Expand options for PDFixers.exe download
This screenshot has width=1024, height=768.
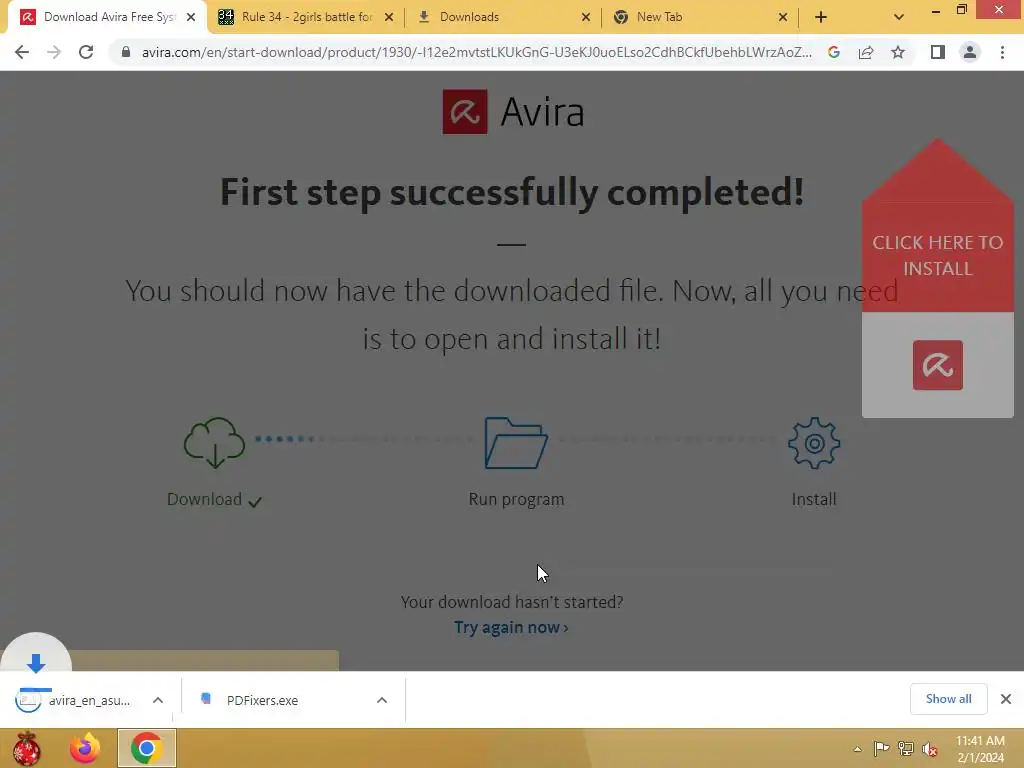tap(381, 700)
